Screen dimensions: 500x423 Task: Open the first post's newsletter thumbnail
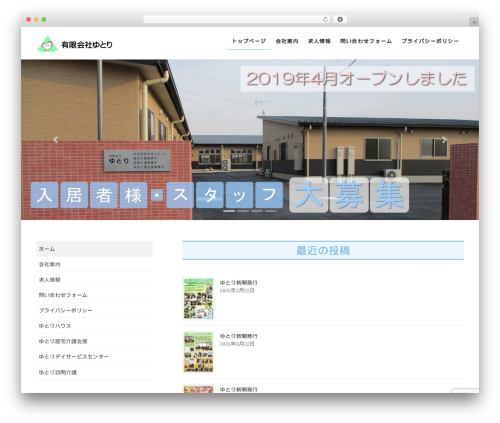point(198,299)
